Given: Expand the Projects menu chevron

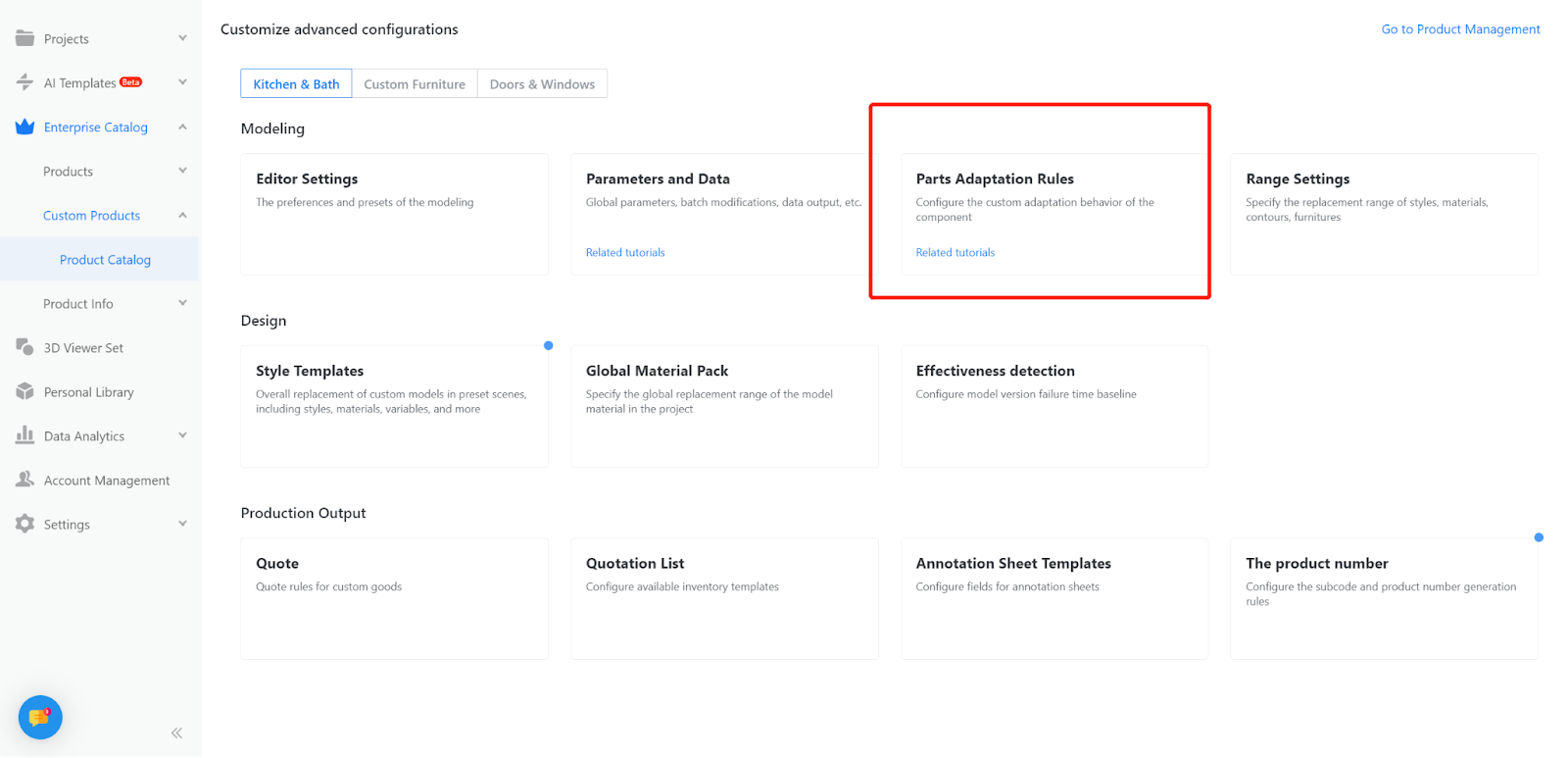Looking at the screenshot, I should click(x=182, y=38).
